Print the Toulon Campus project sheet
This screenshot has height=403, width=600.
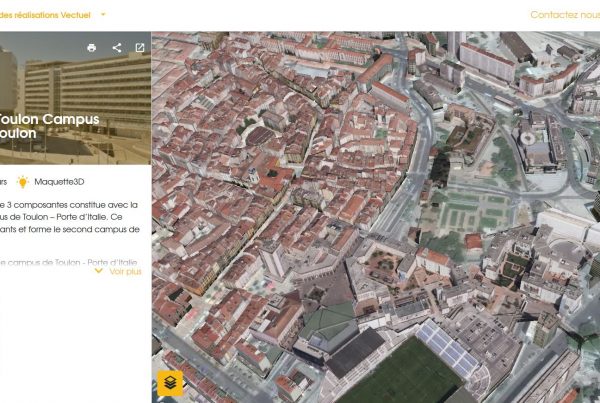click(x=92, y=47)
